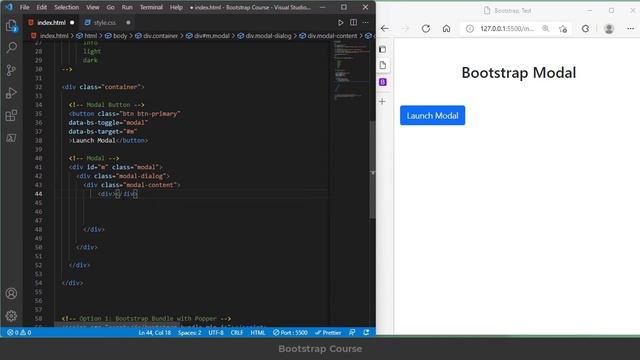The height and width of the screenshot is (360, 640).
Task: Open the Explorer view in activity bar
Action: point(11,26)
